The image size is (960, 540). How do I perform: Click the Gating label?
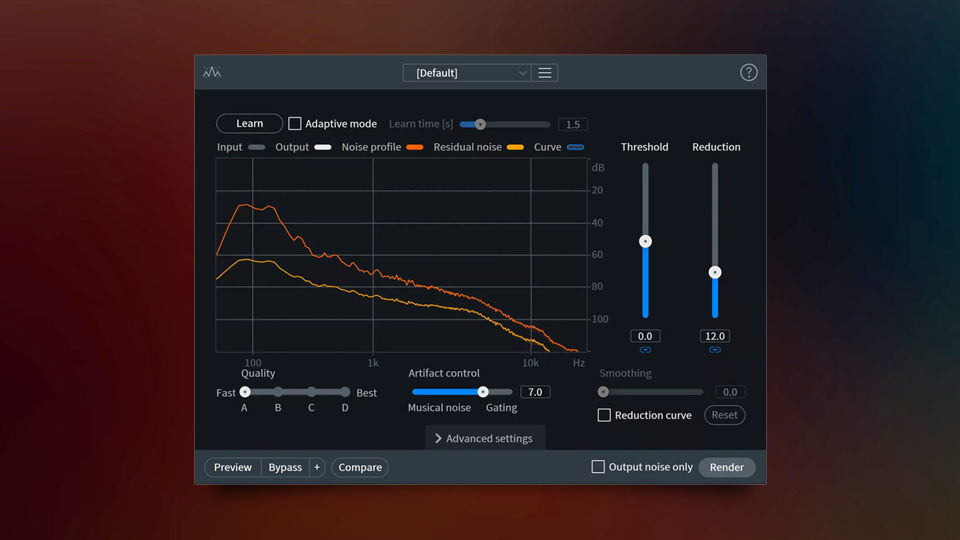pos(501,408)
